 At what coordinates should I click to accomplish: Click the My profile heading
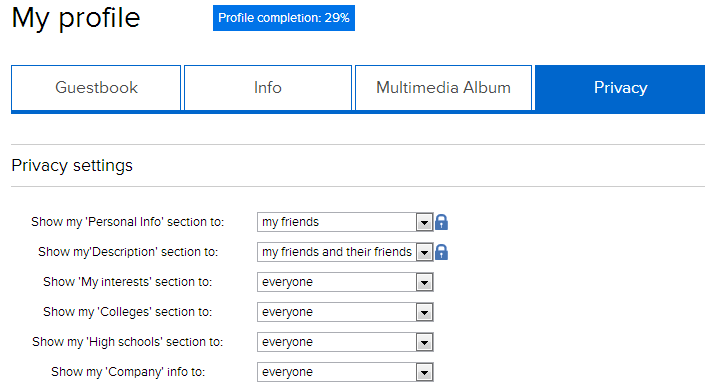point(76,18)
